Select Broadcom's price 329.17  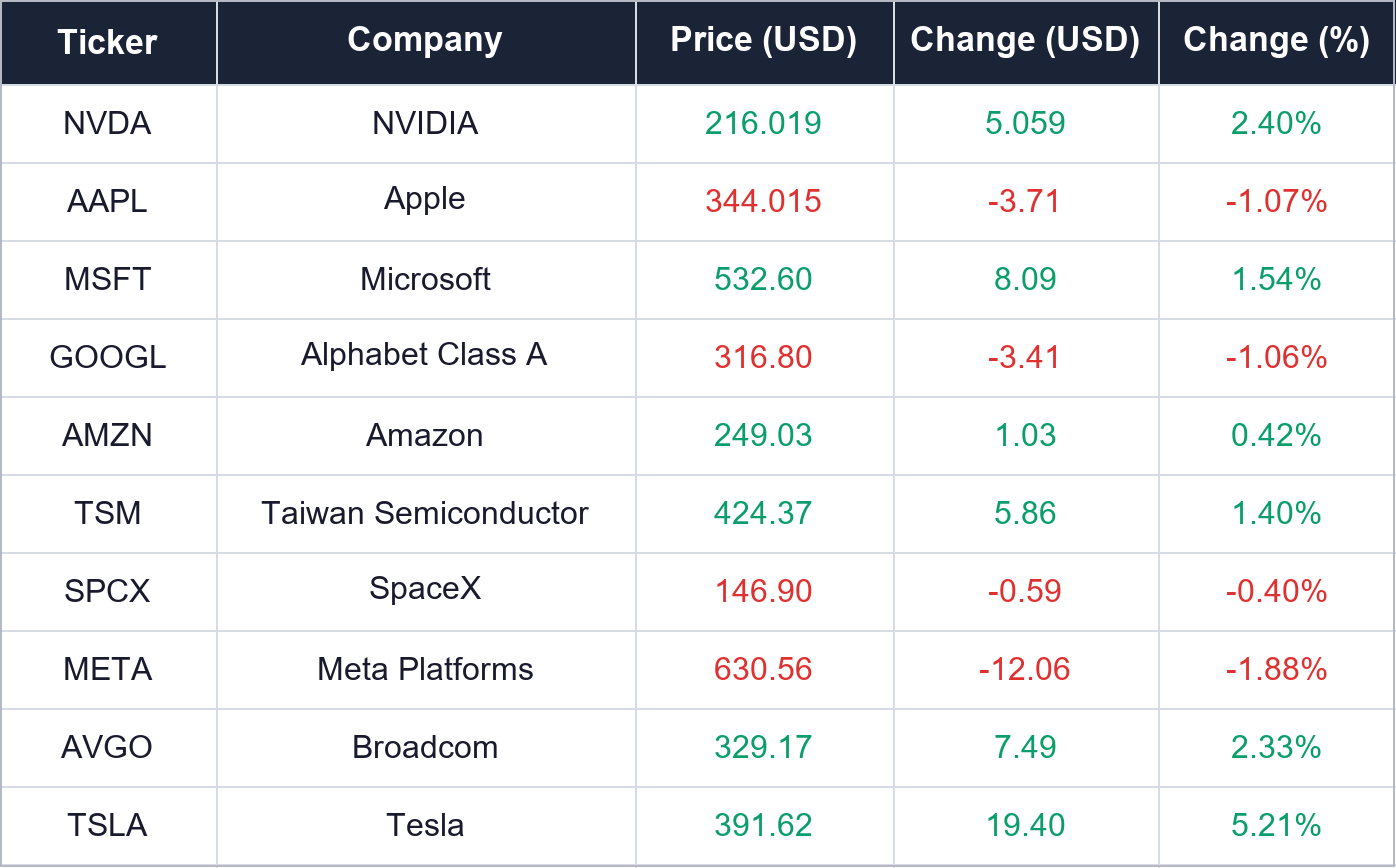pyautogui.click(x=764, y=747)
